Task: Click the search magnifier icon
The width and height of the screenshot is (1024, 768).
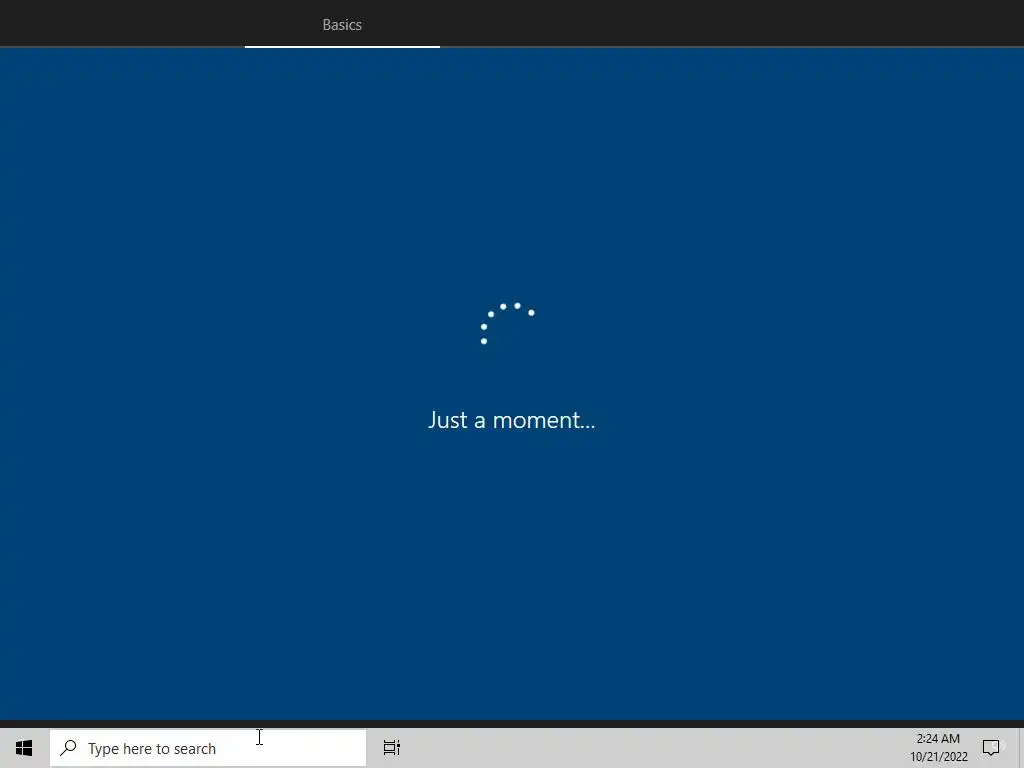Action: pyautogui.click(x=69, y=748)
